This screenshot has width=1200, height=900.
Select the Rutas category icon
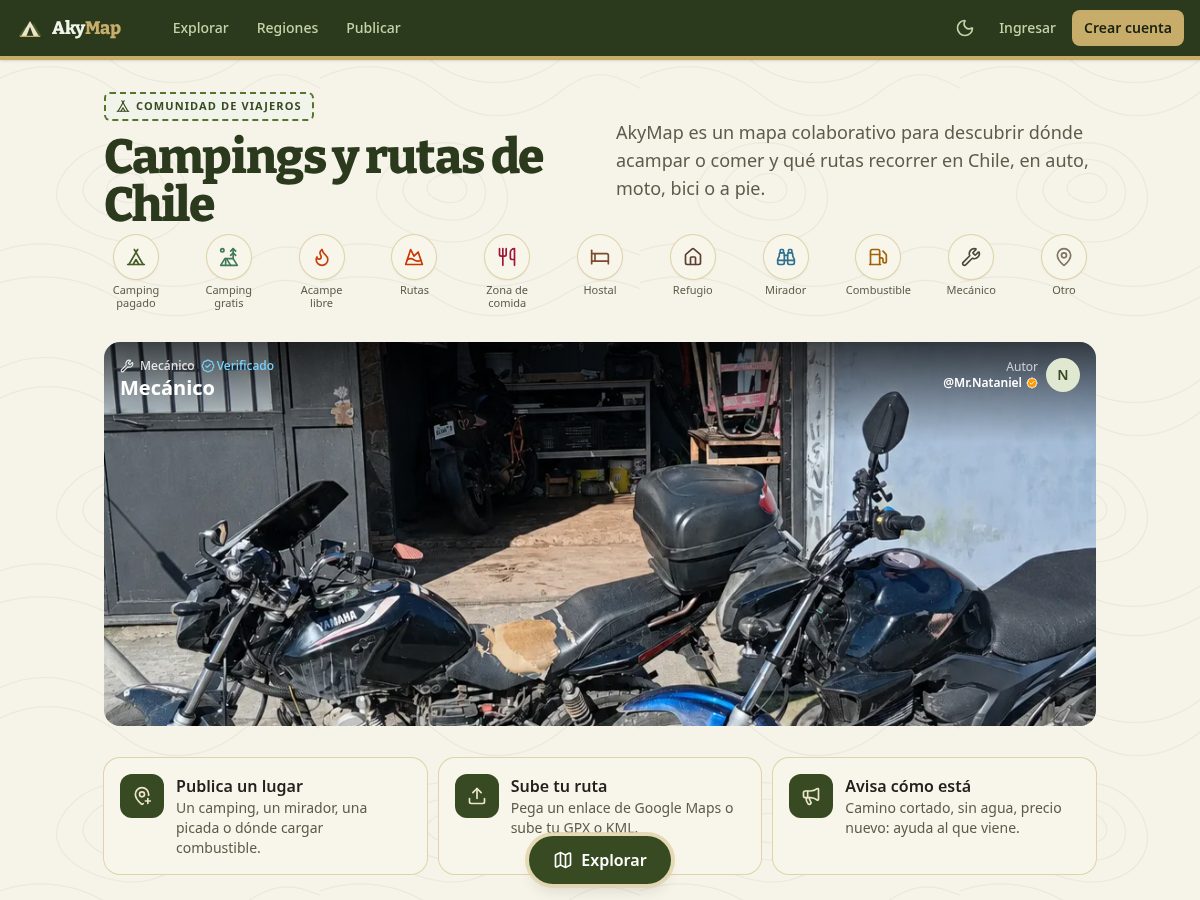point(414,257)
